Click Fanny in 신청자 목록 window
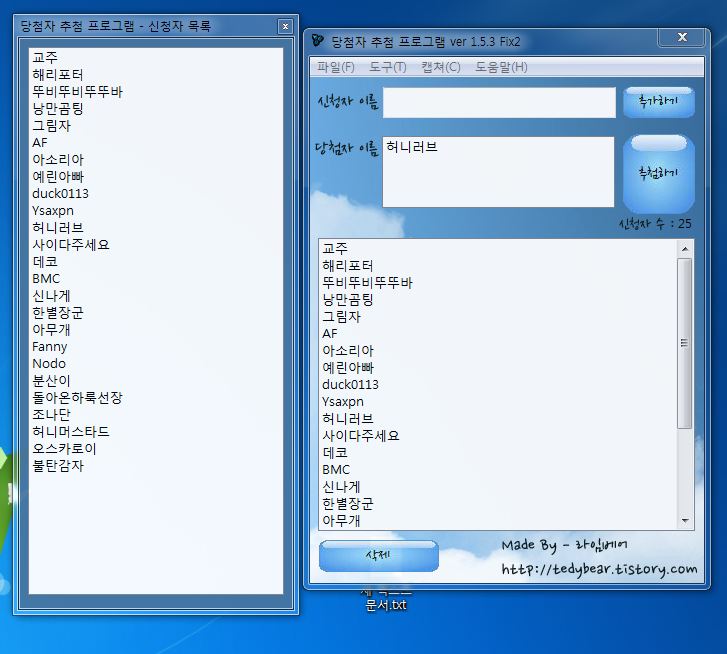The width and height of the screenshot is (727, 654). click(50, 347)
